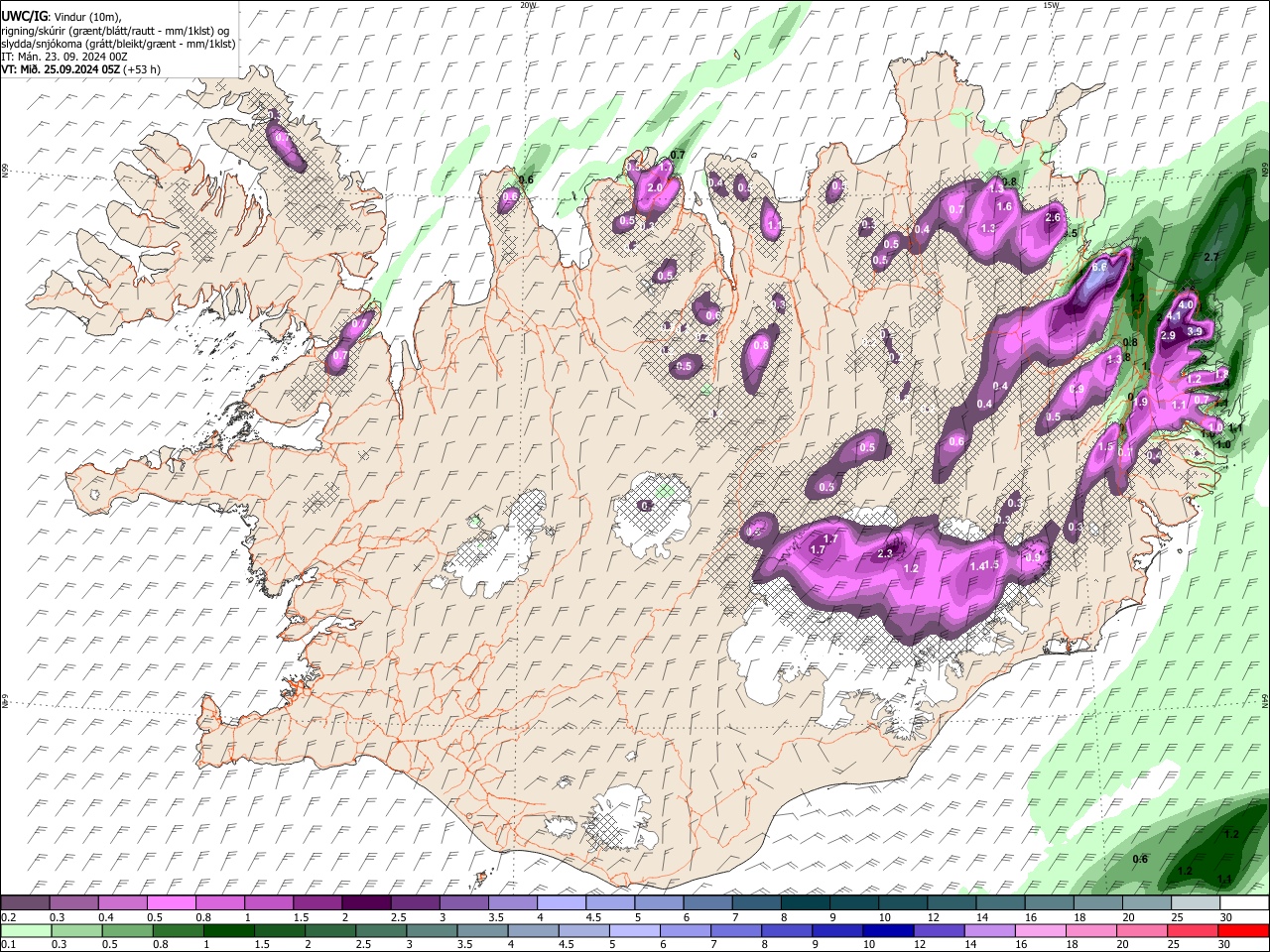This screenshot has height=952, width=1270.
Task: Select the dusty purple snow swatch labeled 0.2
Action: 25,902
